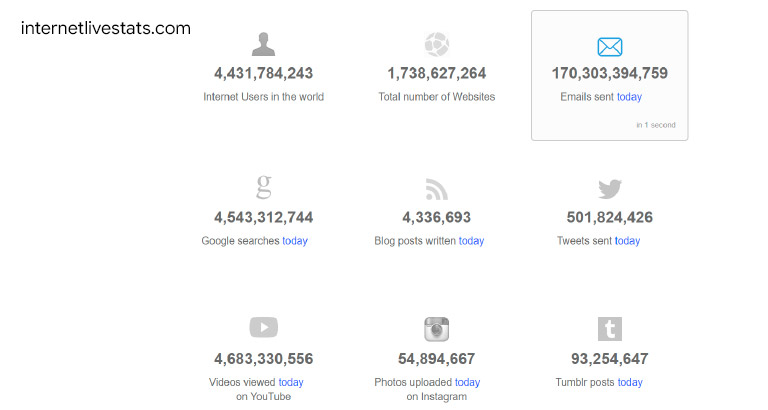The width and height of the screenshot is (768, 410).
Task: Click the 1,738,627,264 websites count
Action: (436, 73)
